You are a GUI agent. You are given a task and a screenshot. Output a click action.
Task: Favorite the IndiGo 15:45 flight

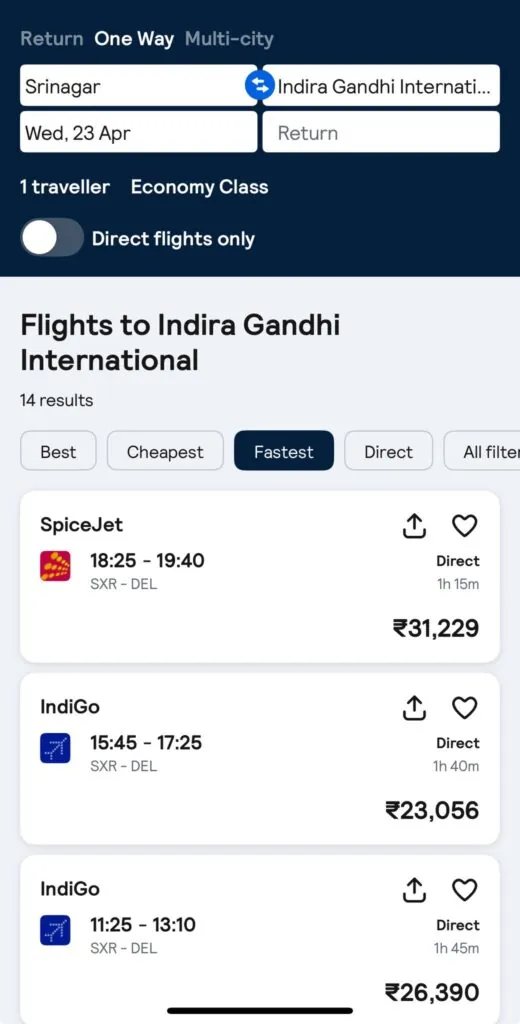coord(464,708)
